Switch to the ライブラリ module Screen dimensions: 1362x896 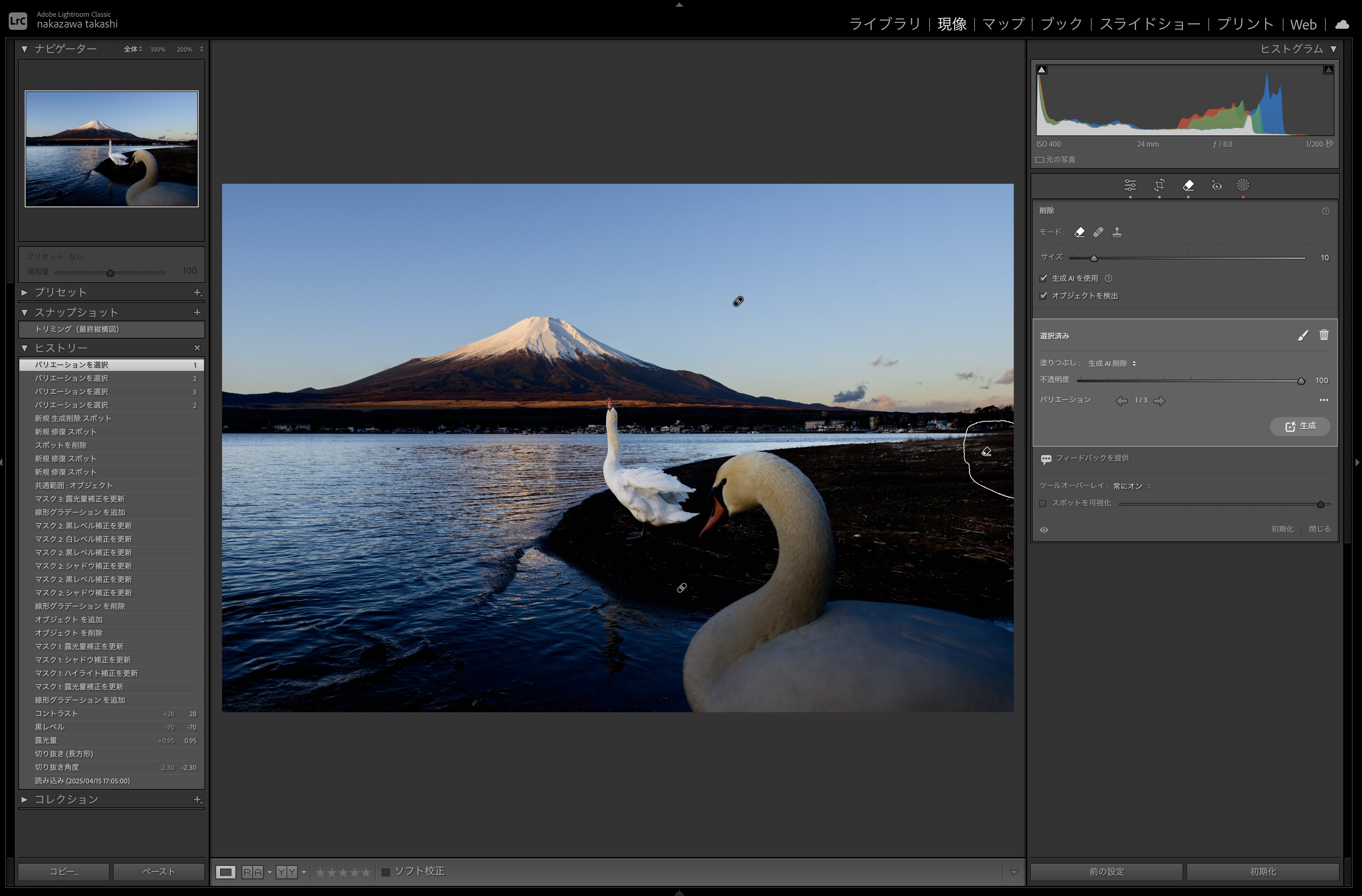[x=885, y=24]
